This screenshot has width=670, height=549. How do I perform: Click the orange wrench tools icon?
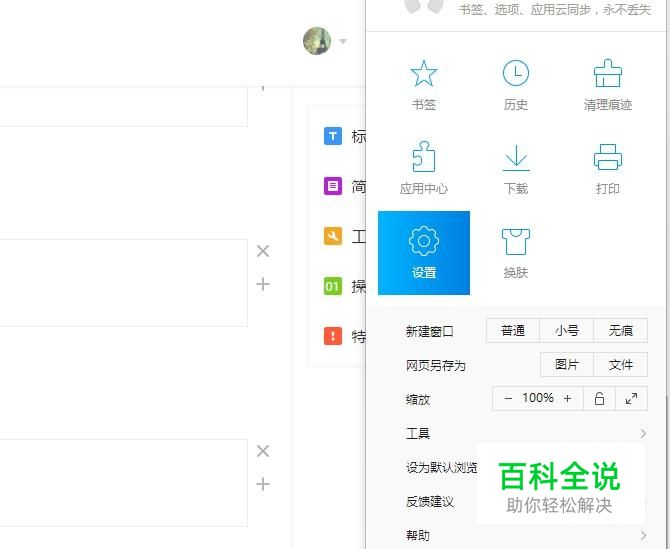(333, 236)
